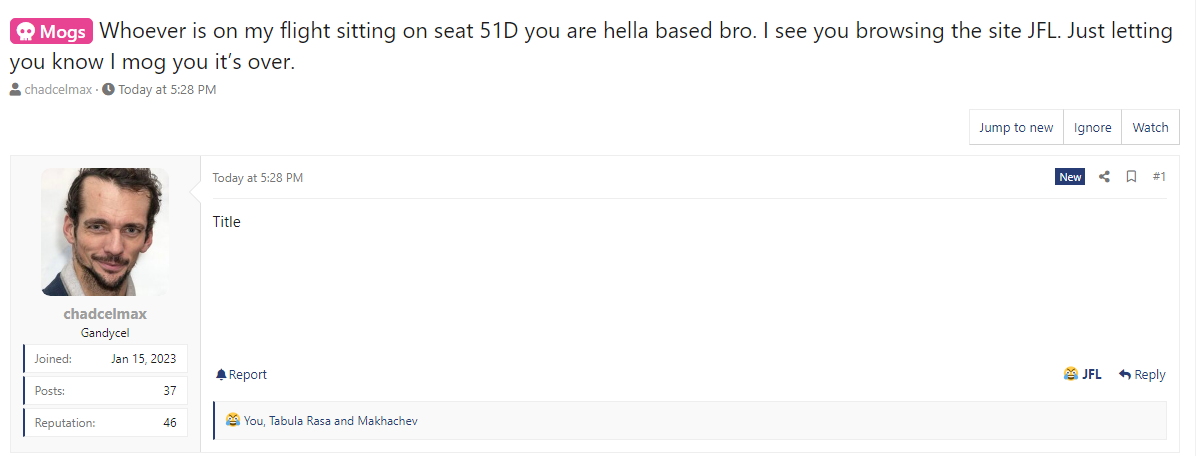Click the clock icon by thread time
The height and width of the screenshot is (456, 1196).
pos(108,89)
